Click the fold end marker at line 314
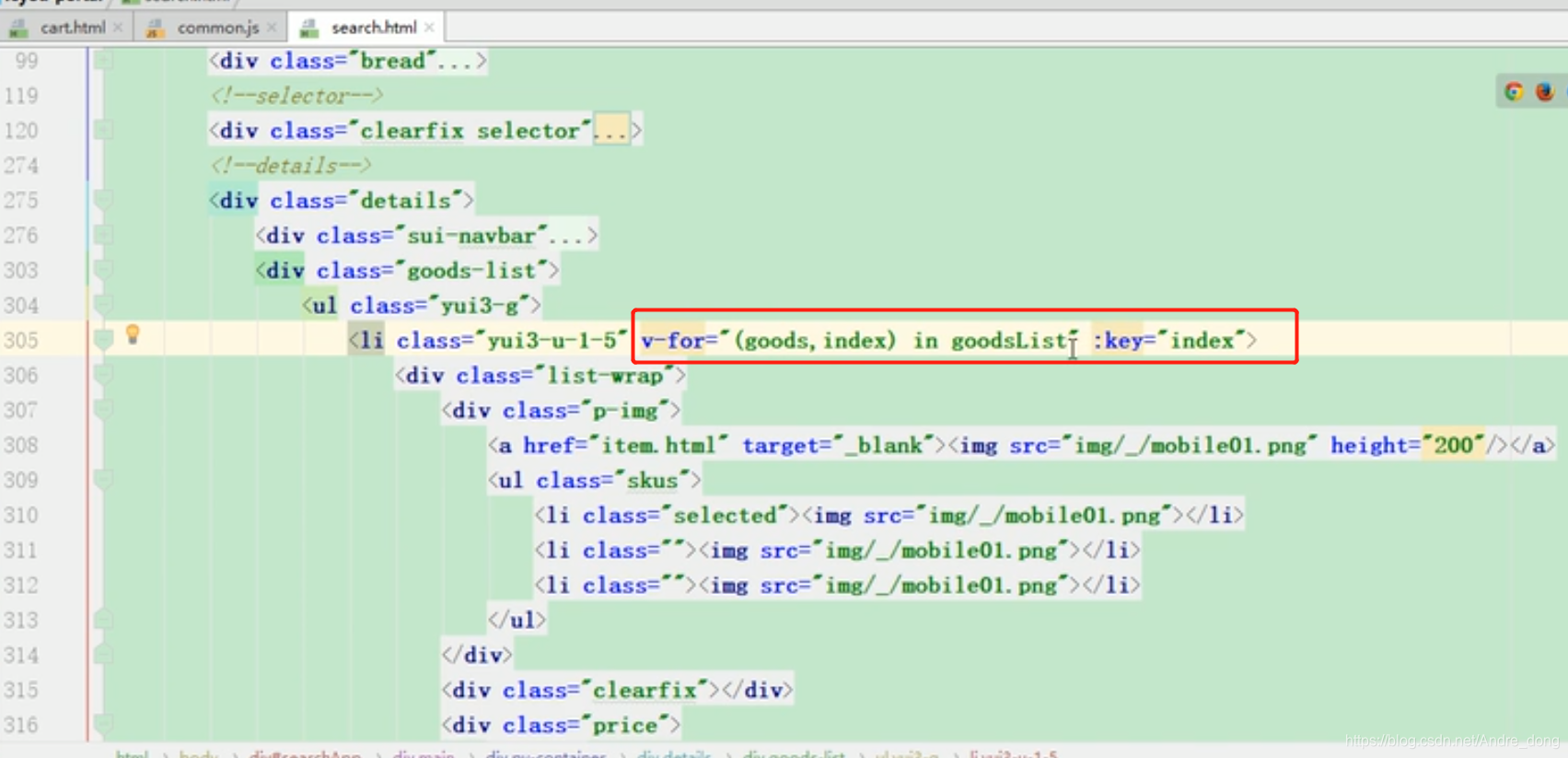Image resolution: width=1568 pixels, height=758 pixels. (x=104, y=656)
